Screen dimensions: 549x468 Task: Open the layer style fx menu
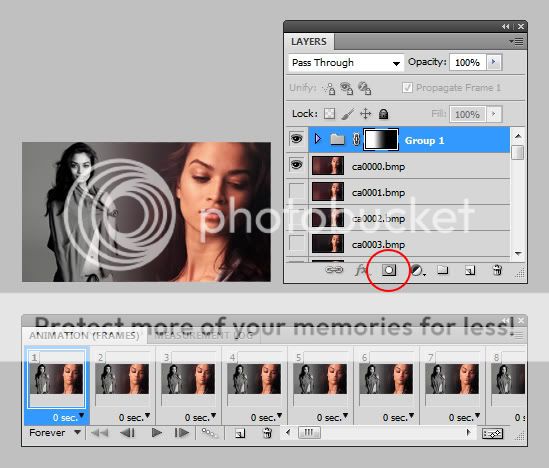(360, 270)
